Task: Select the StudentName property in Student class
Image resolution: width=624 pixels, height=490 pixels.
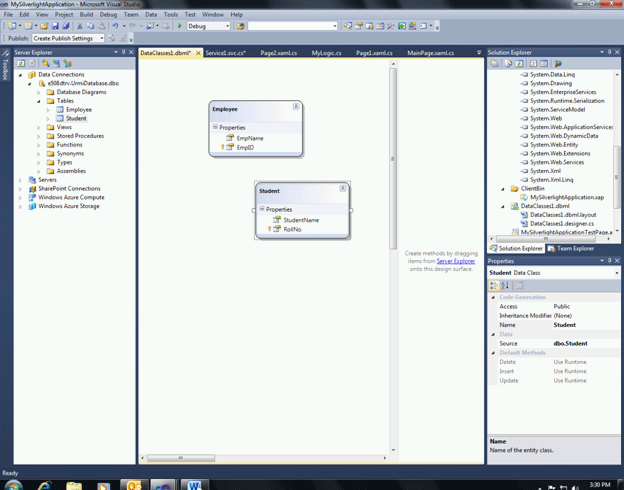Action: coord(301,220)
